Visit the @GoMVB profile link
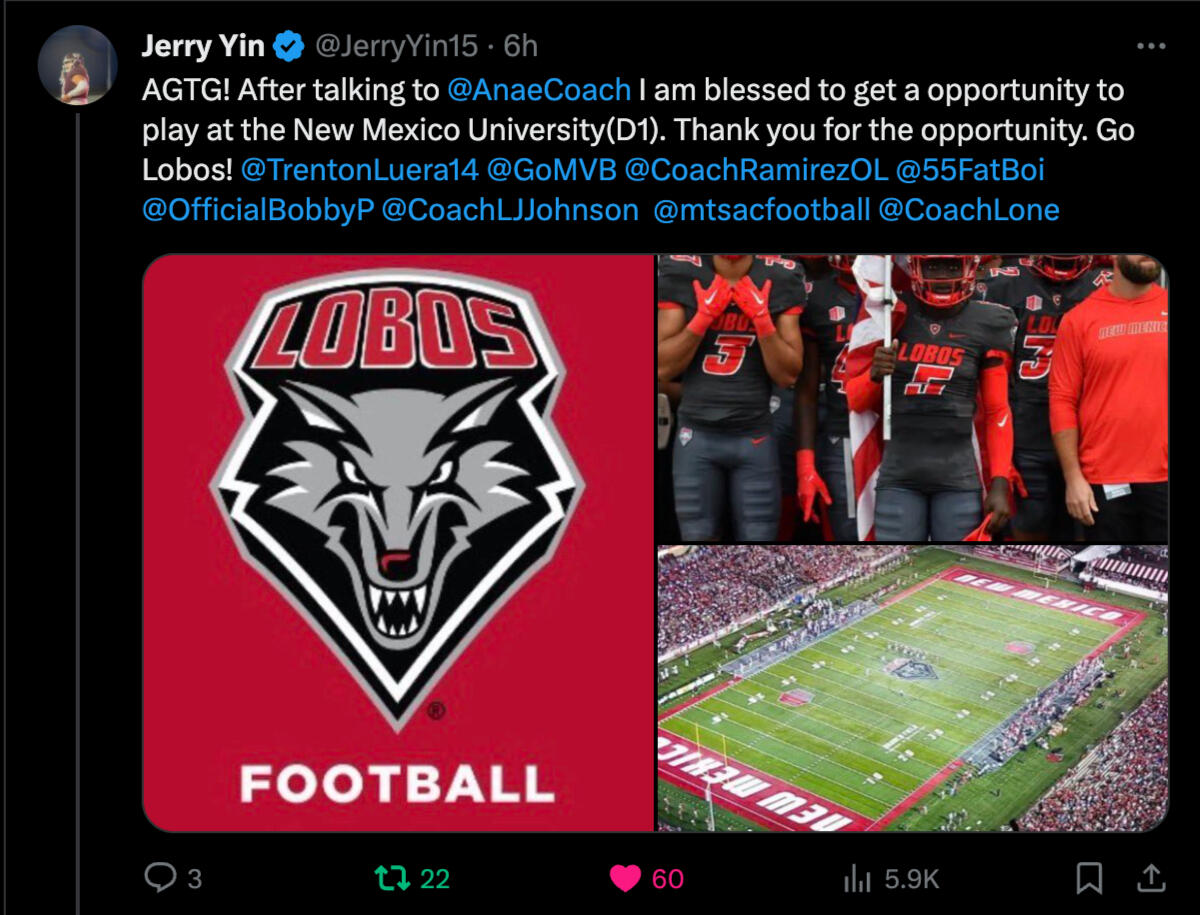 (x=552, y=170)
